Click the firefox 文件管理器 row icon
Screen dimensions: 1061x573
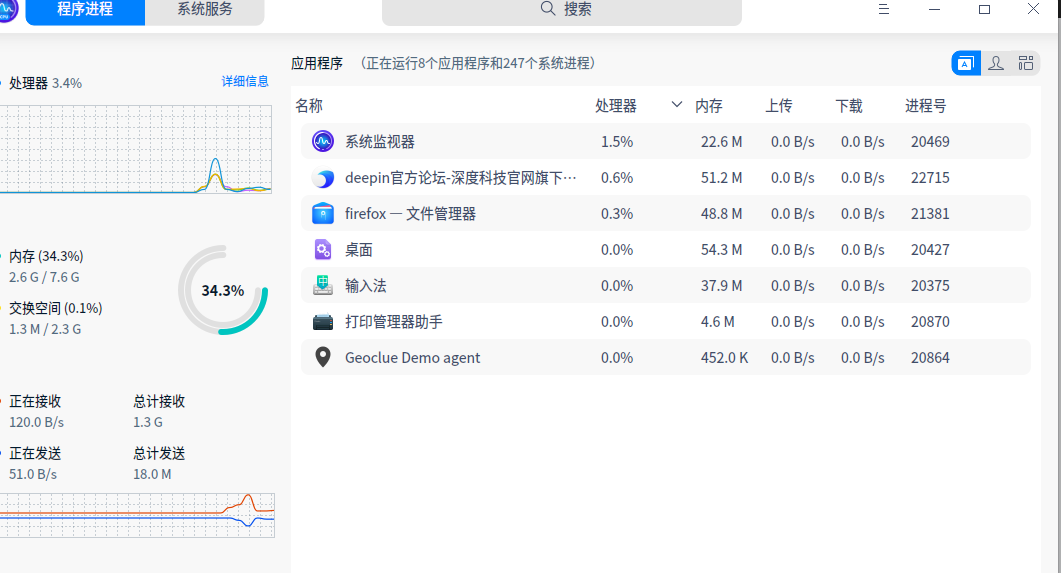coord(323,214)
